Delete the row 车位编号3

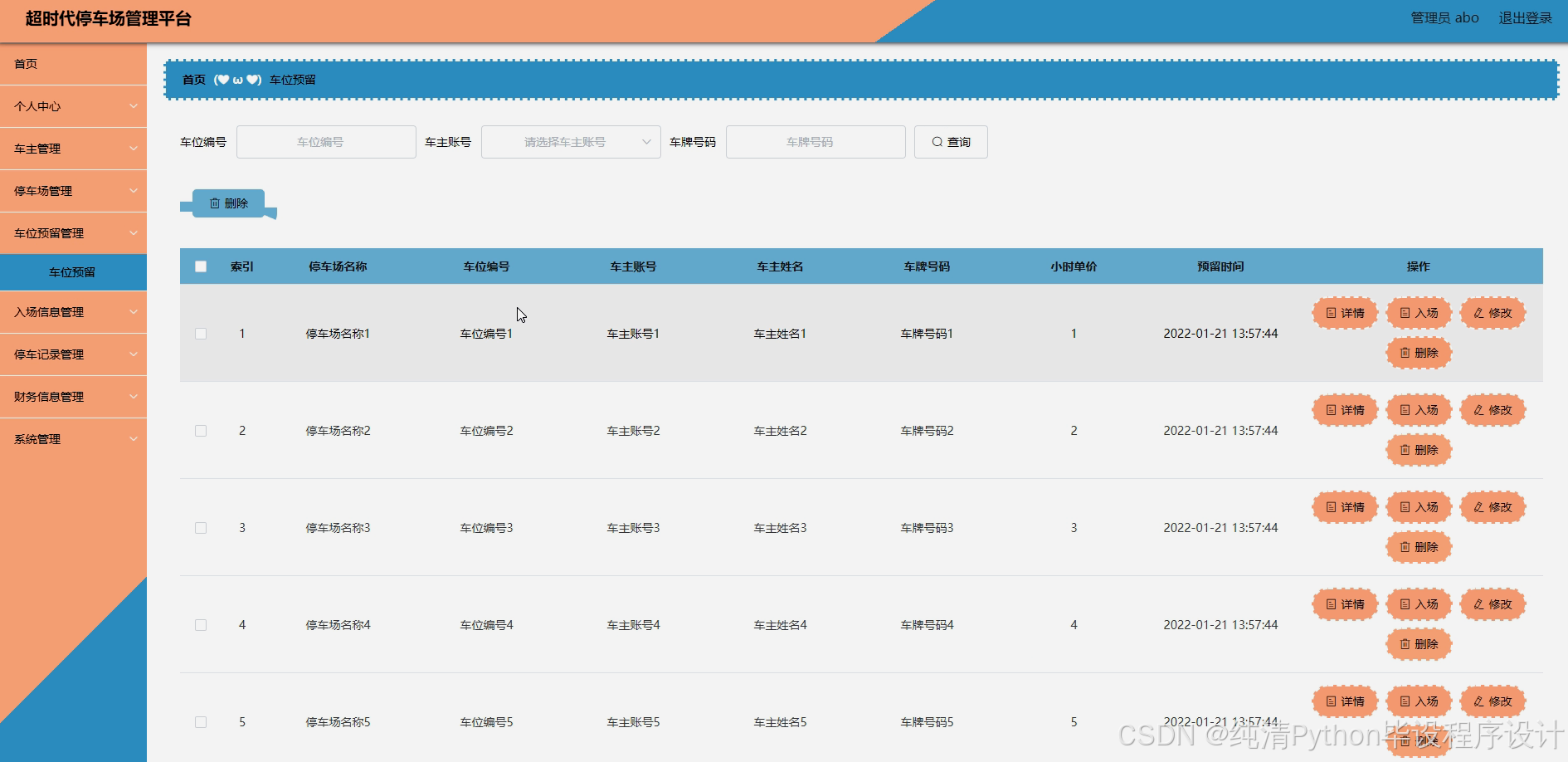coord(1419,547)
